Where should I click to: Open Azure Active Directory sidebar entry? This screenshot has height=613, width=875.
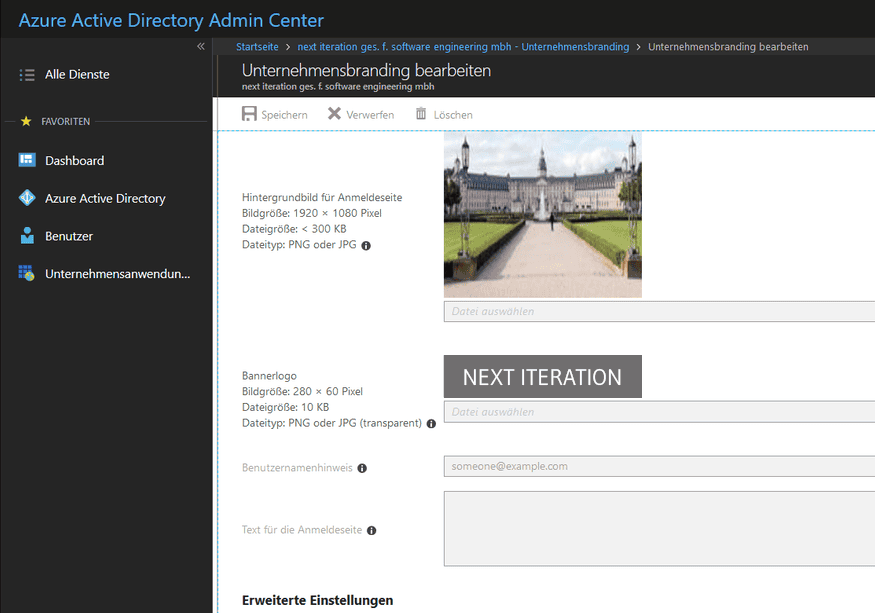point(105,198)
